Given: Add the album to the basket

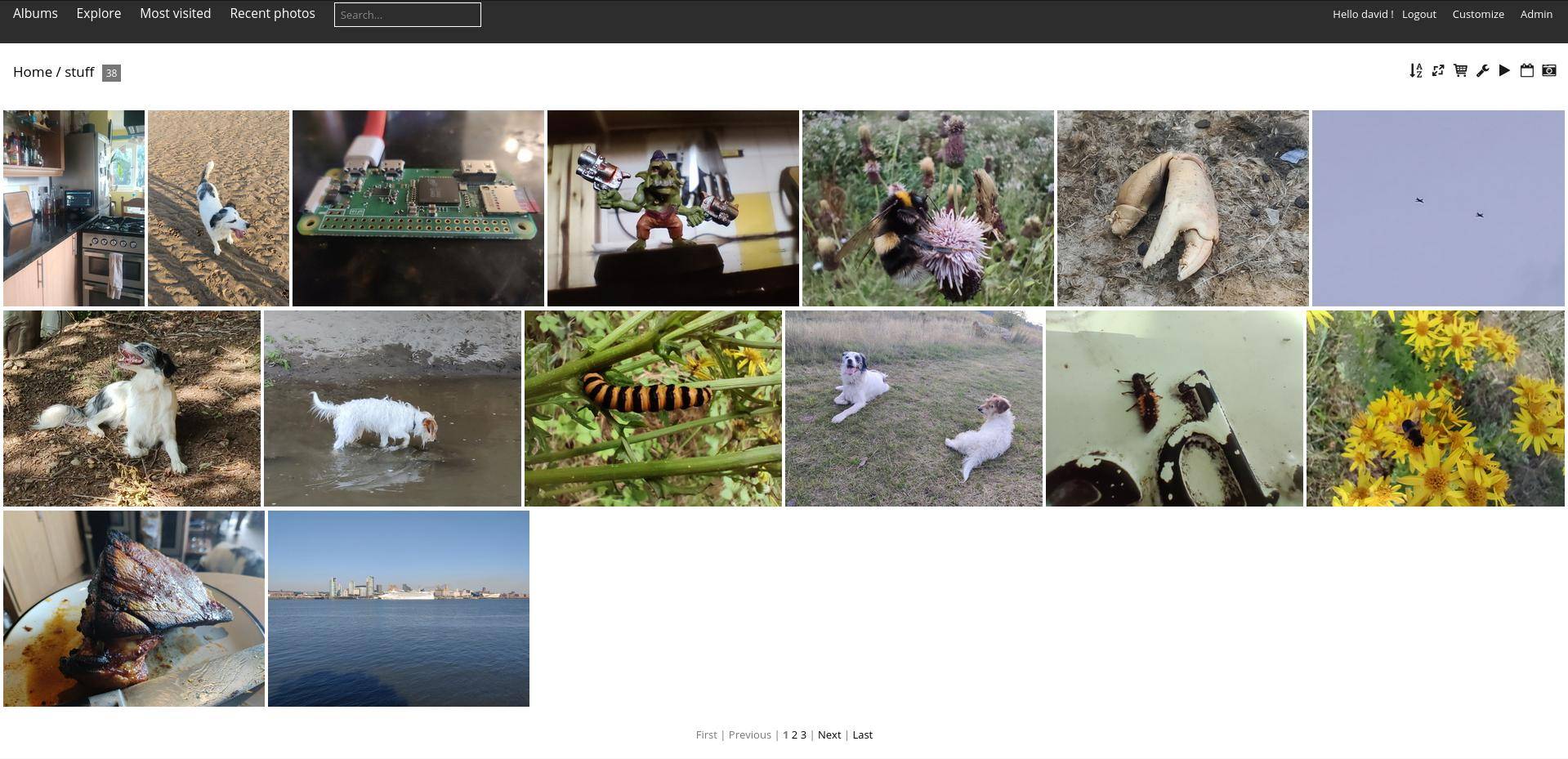Looking at the screenshot, I should coord(1459,71).
